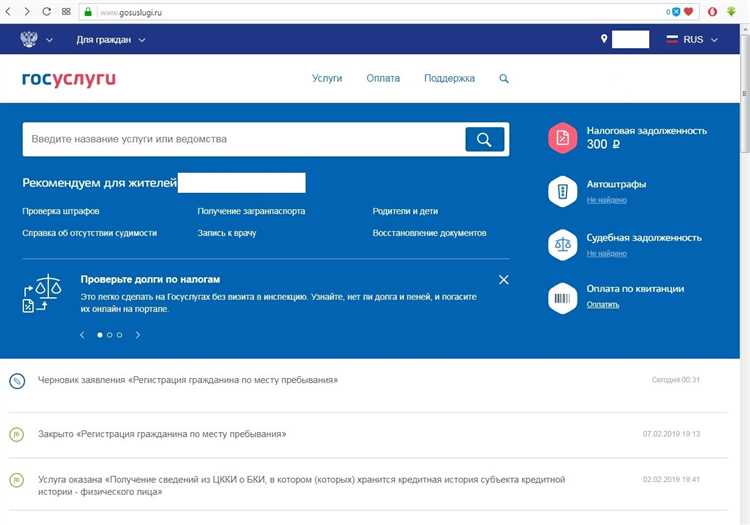Open Проверка штрафов link
This screenshot has height=525, width=750.
pyautogui.click(x=61, y=211)
